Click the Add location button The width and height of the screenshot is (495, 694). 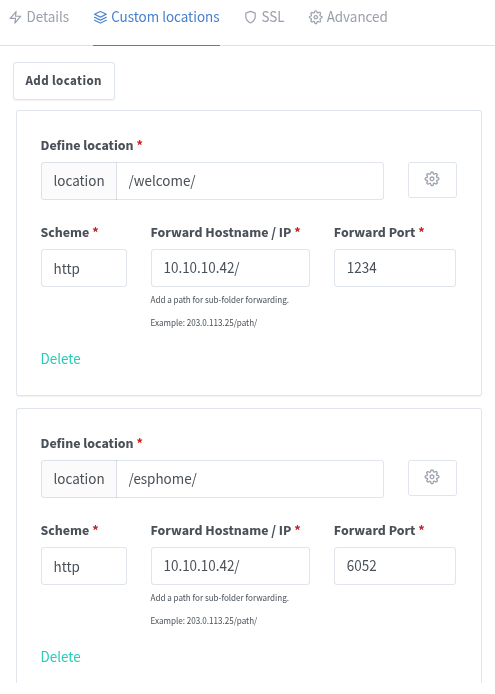coord(64,81)
